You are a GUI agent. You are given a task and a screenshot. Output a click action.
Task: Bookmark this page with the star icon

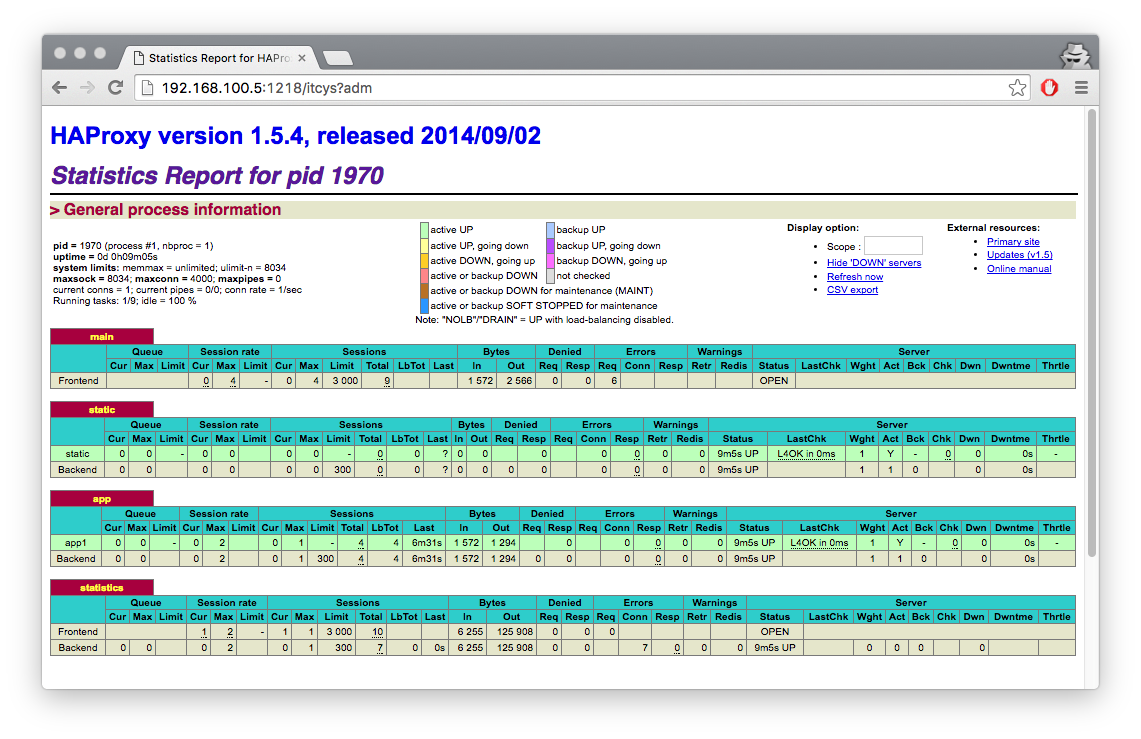(x=1017, y=88)
